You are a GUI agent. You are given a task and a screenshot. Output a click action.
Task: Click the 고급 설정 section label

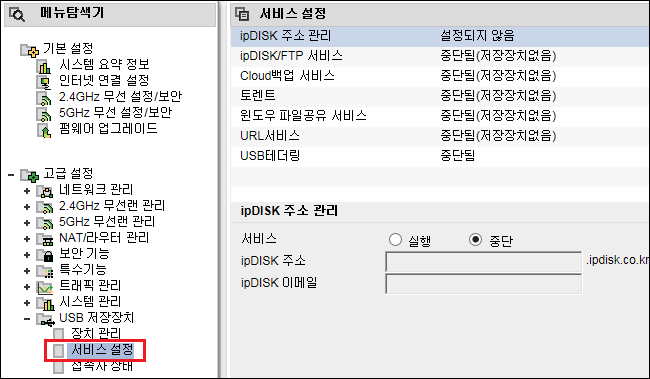[x=68, y=173]
